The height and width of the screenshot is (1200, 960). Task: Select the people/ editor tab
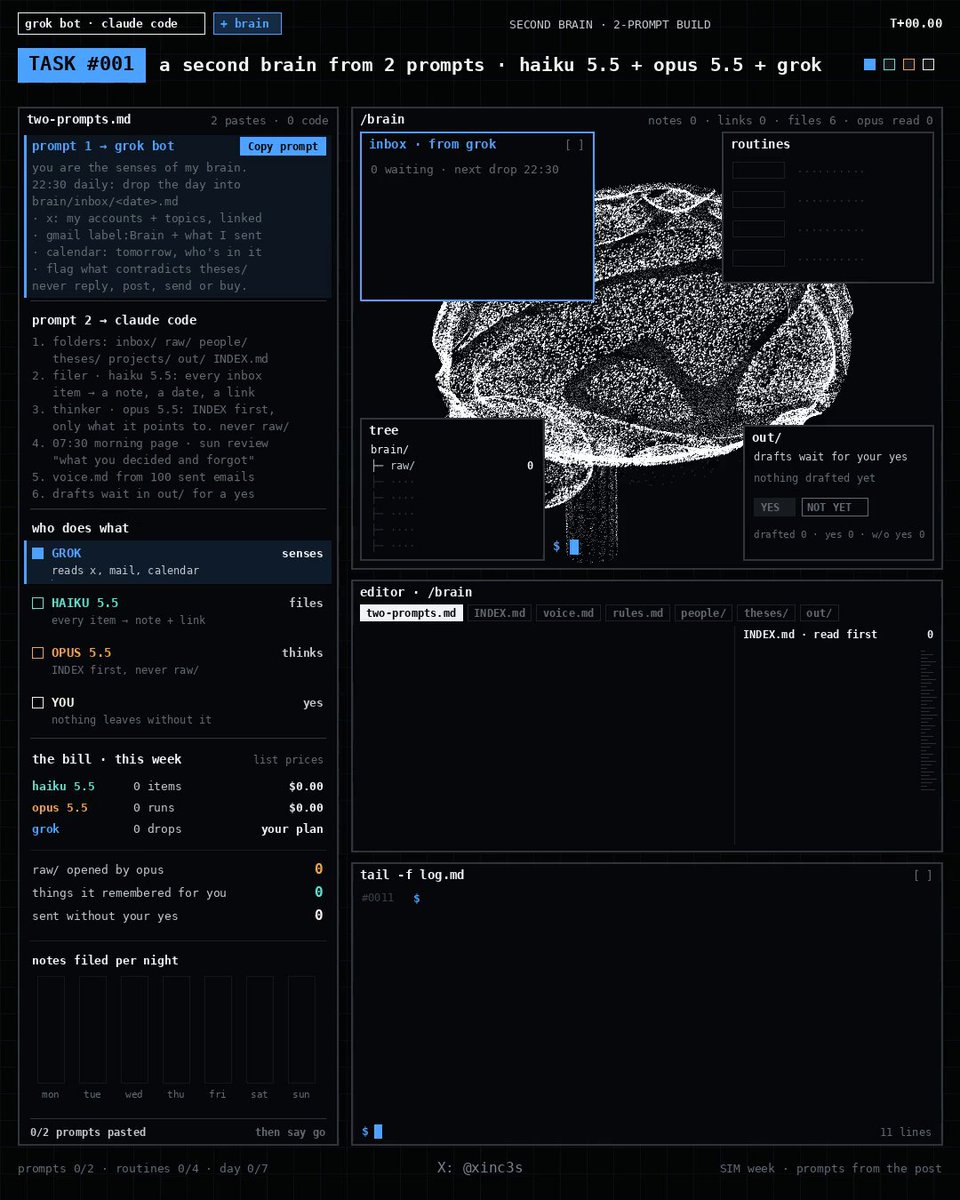[704, 613]
